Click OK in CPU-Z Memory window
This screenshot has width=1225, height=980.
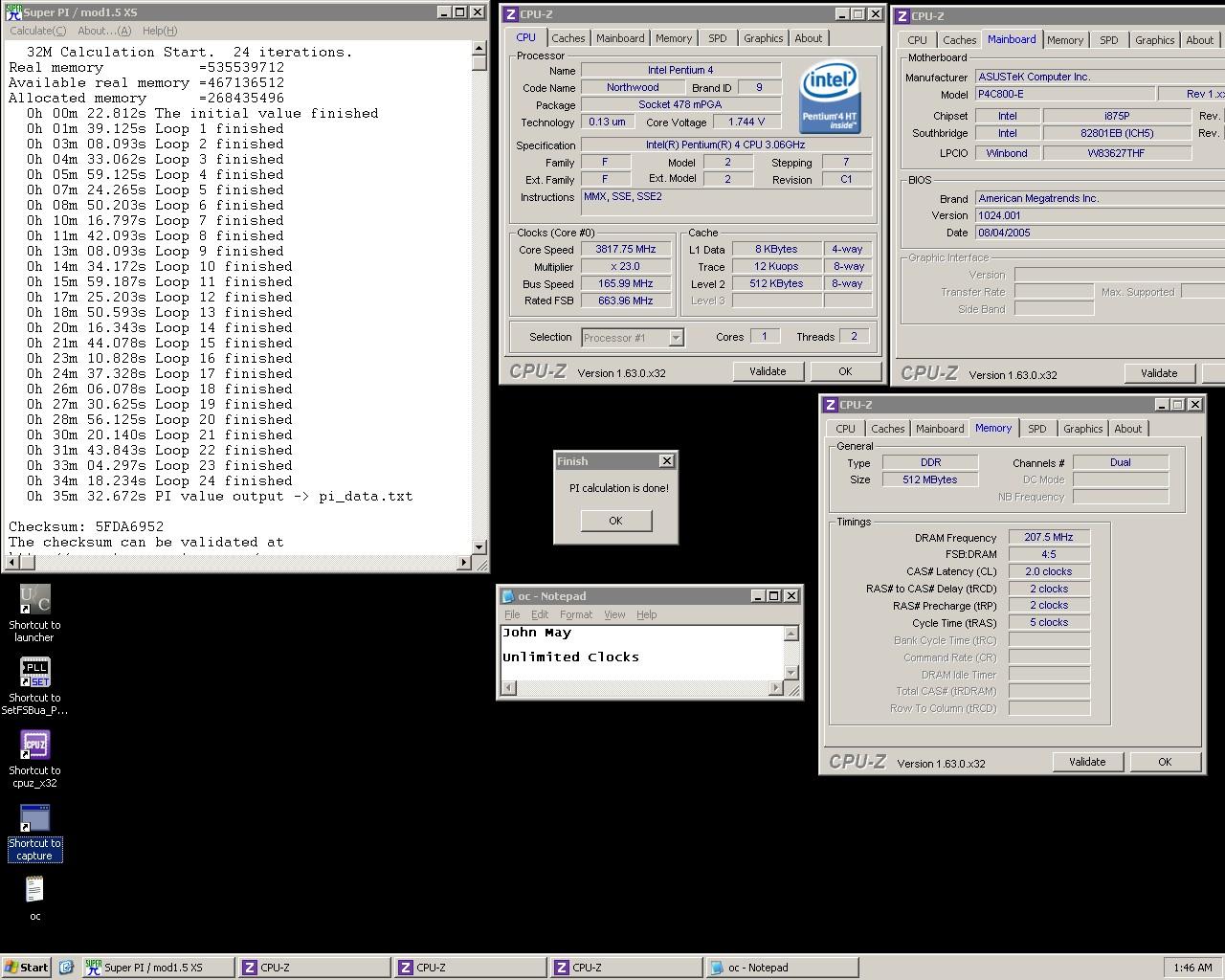(x=1165, y=762)
